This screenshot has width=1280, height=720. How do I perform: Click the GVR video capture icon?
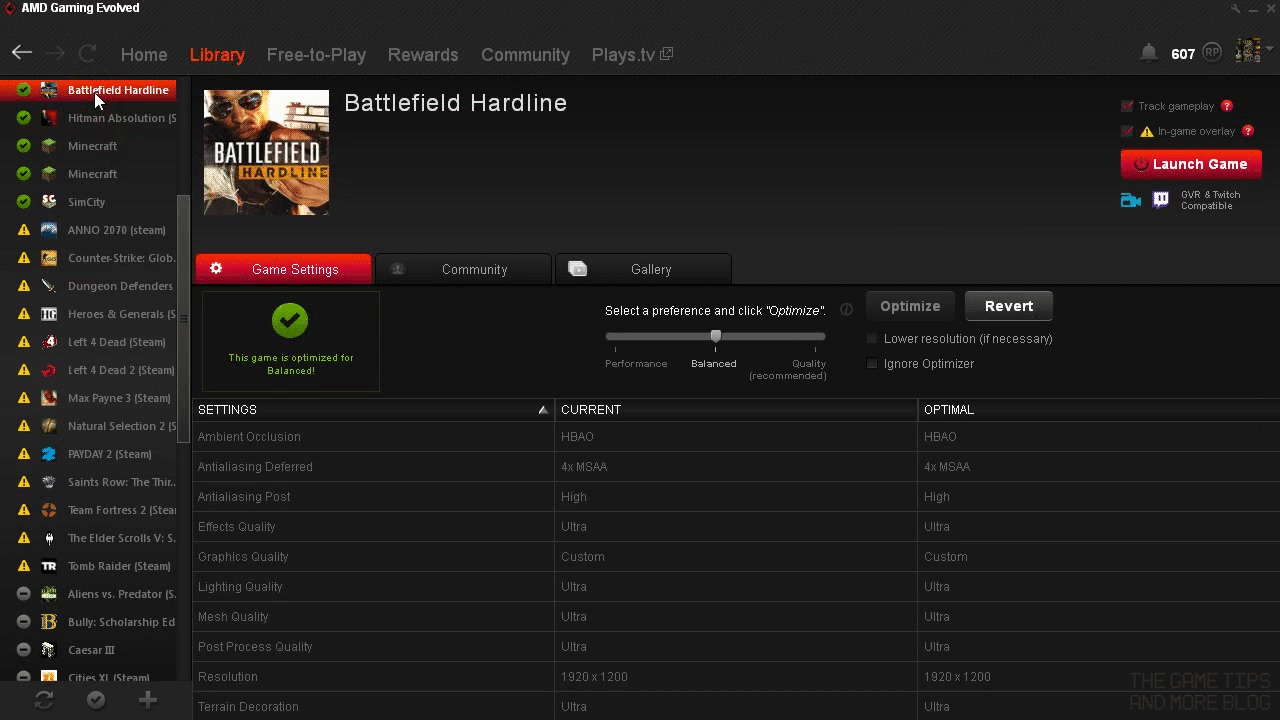tap(1131, 200)
